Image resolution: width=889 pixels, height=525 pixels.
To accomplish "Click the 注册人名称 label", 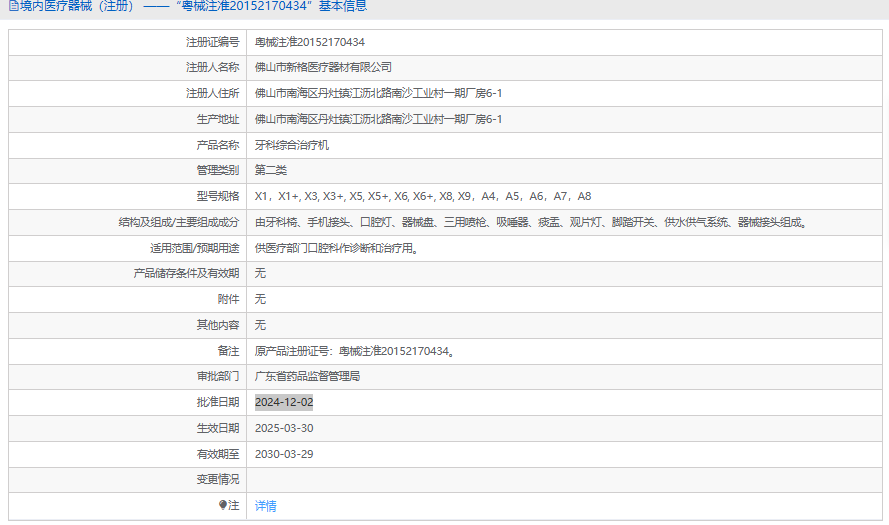I will click(213, 67).
